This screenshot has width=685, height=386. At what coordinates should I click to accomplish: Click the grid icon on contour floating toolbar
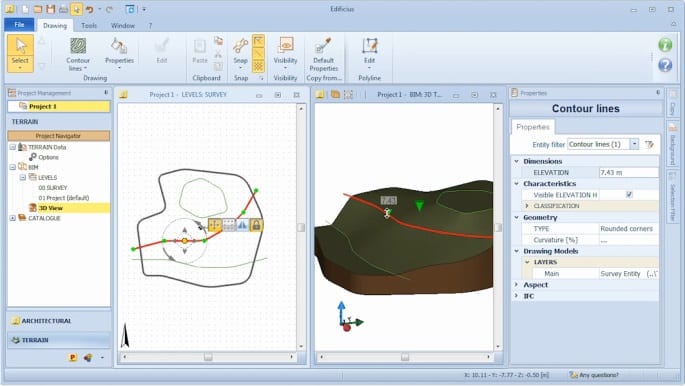tap(229, 225)
